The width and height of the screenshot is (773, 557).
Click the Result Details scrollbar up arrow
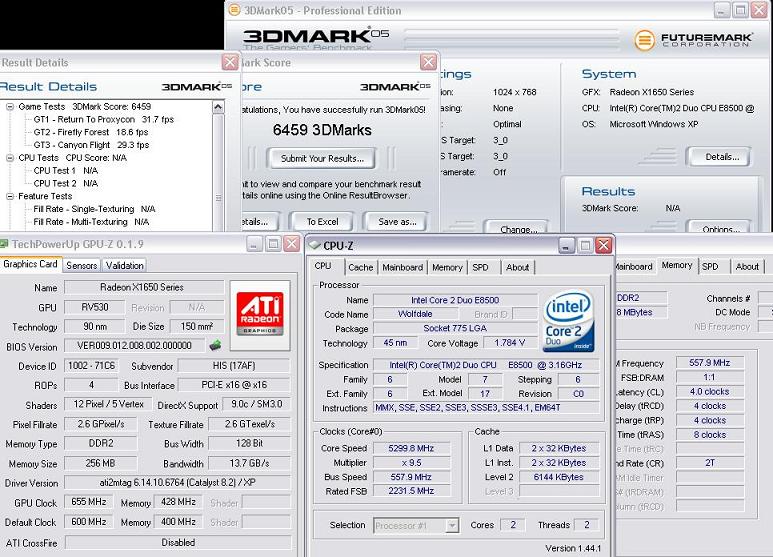tap(218, 107)
